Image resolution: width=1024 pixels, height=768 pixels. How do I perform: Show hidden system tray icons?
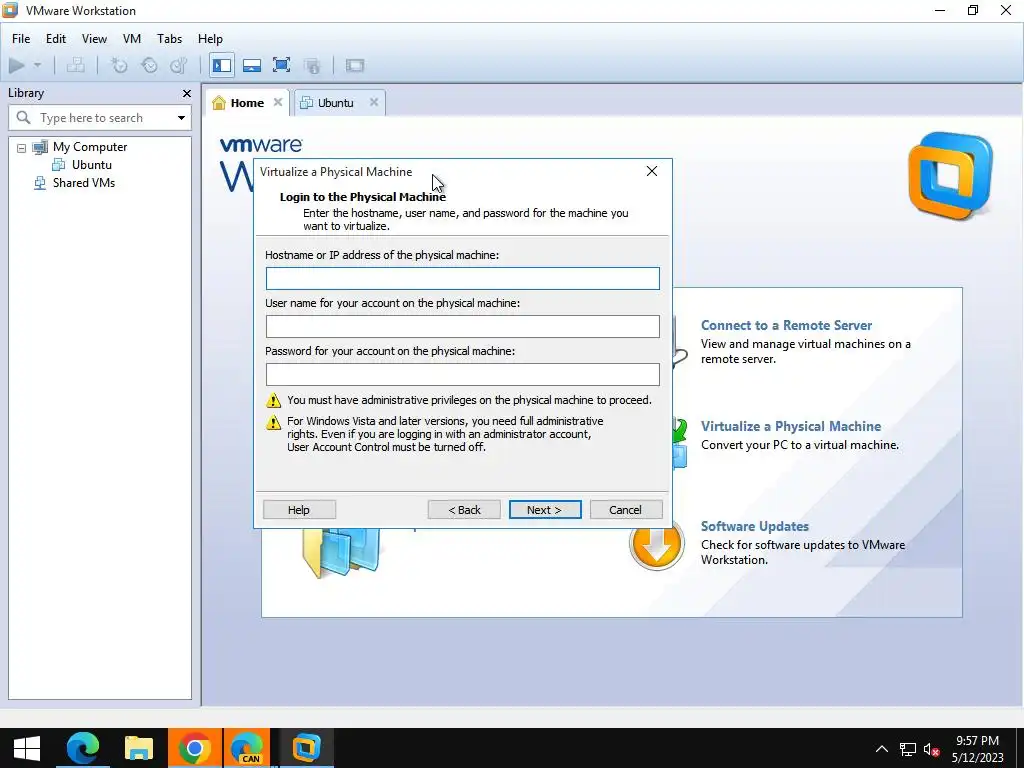click(882, 748)
